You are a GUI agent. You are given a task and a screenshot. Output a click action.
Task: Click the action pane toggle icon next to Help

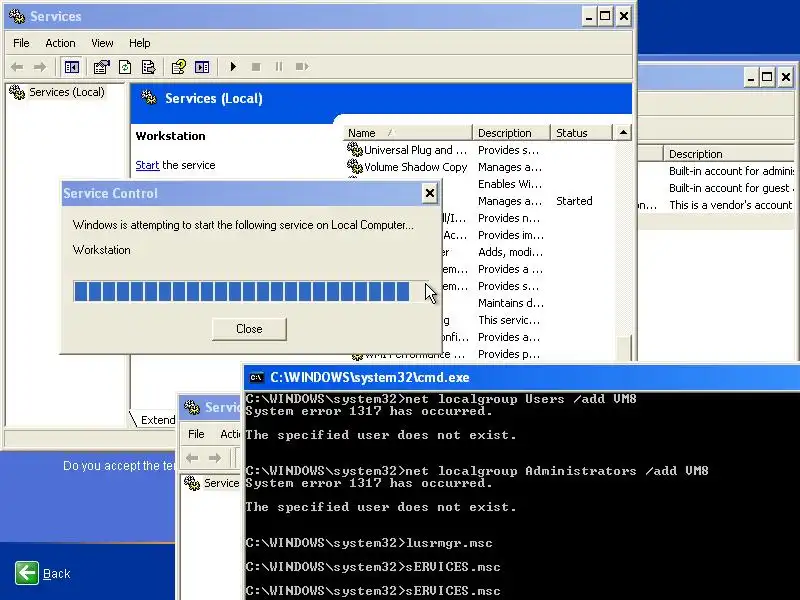[202, 67]
